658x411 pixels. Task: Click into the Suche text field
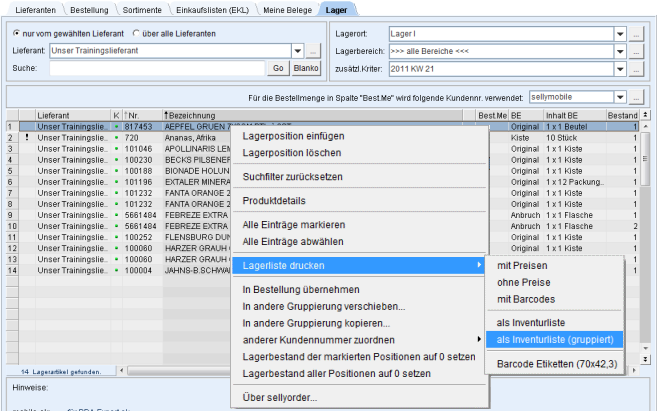[157, 68]
